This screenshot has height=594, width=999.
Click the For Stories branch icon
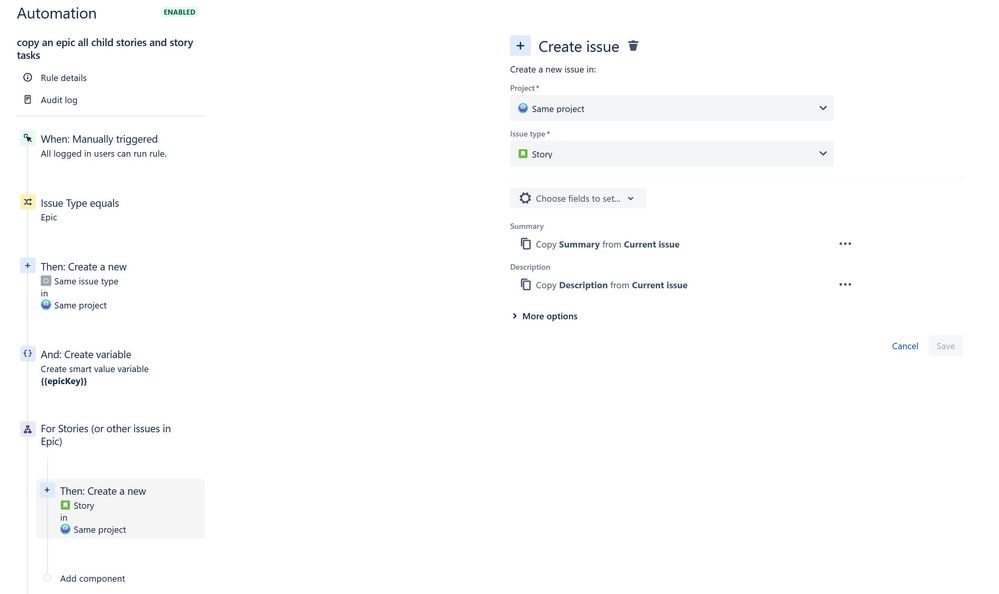[26, 427]
